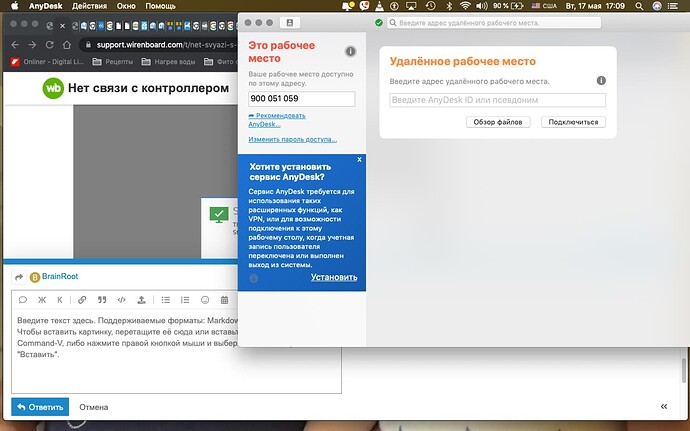Image resolution: width=690 pixels, height=431 pixels.
Task: Open the Действия menu
Action: click(89, 6)
